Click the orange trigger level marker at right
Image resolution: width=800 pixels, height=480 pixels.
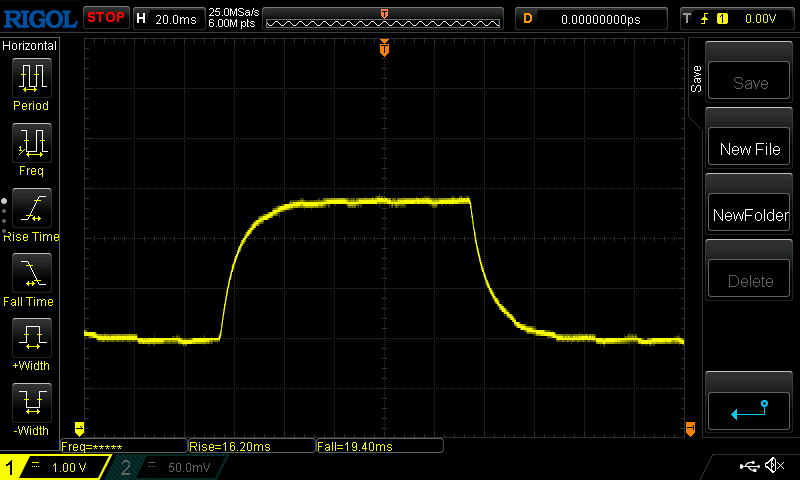(x=690, y=428)
